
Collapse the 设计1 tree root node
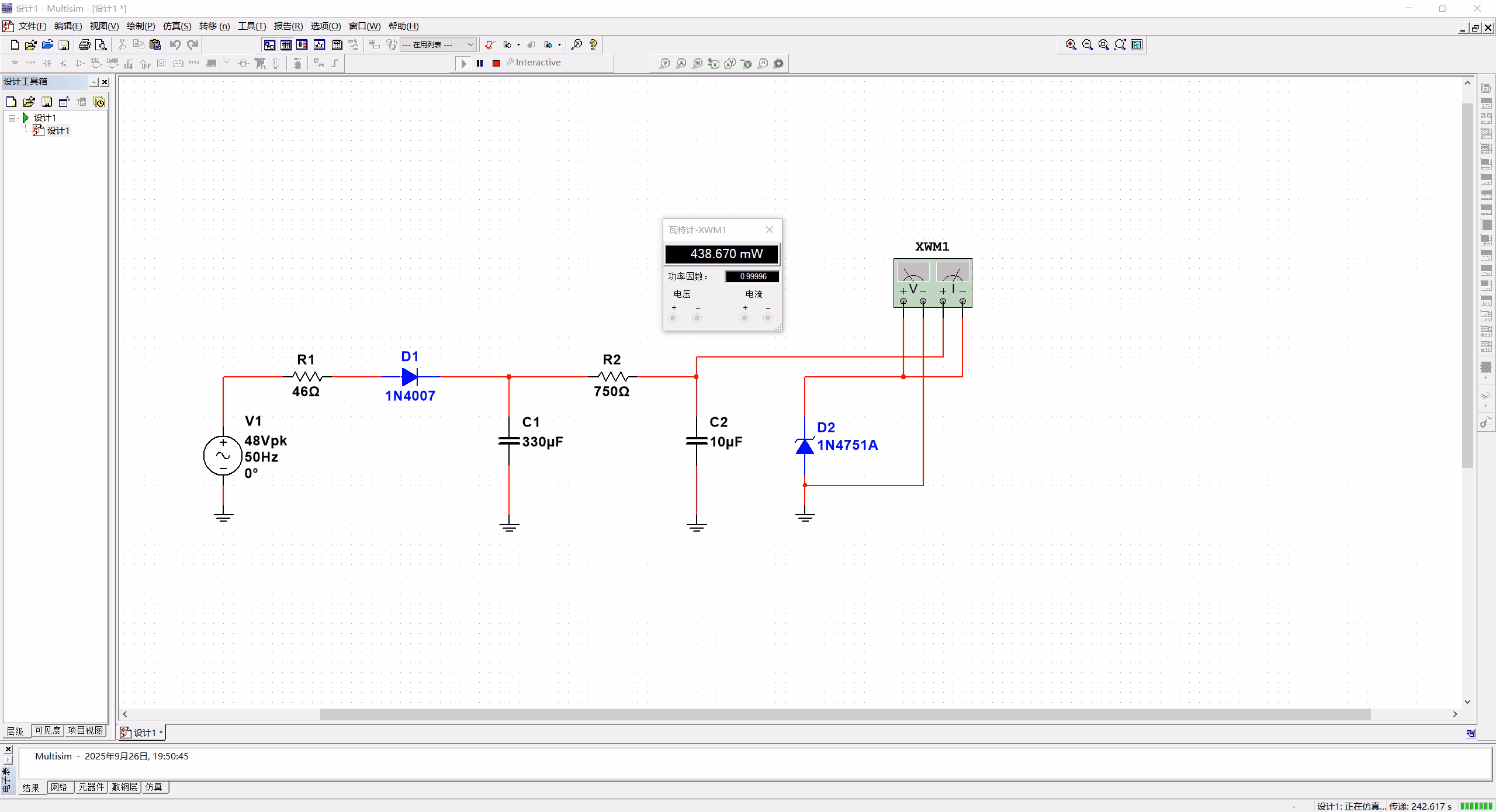12,118
